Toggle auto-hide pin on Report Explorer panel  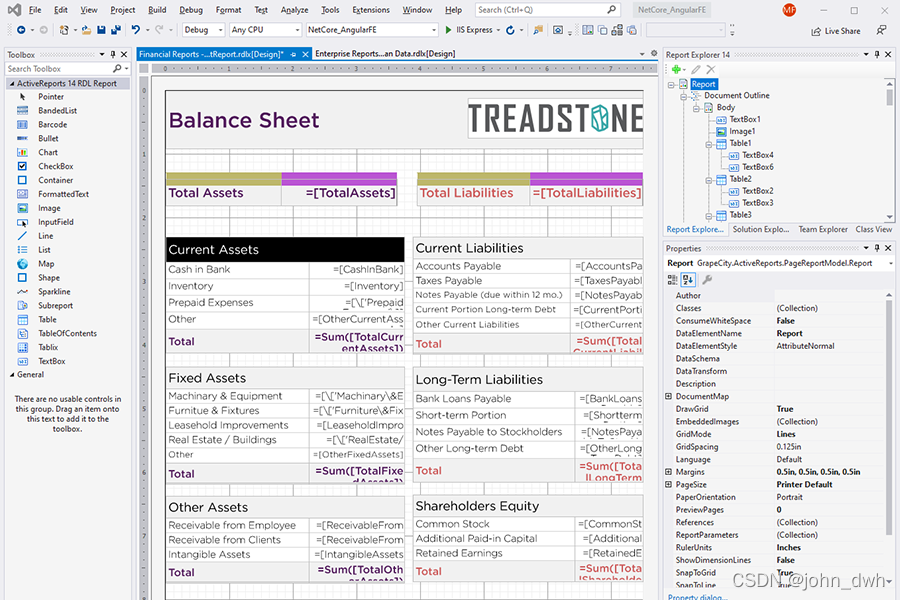(877, 55)
